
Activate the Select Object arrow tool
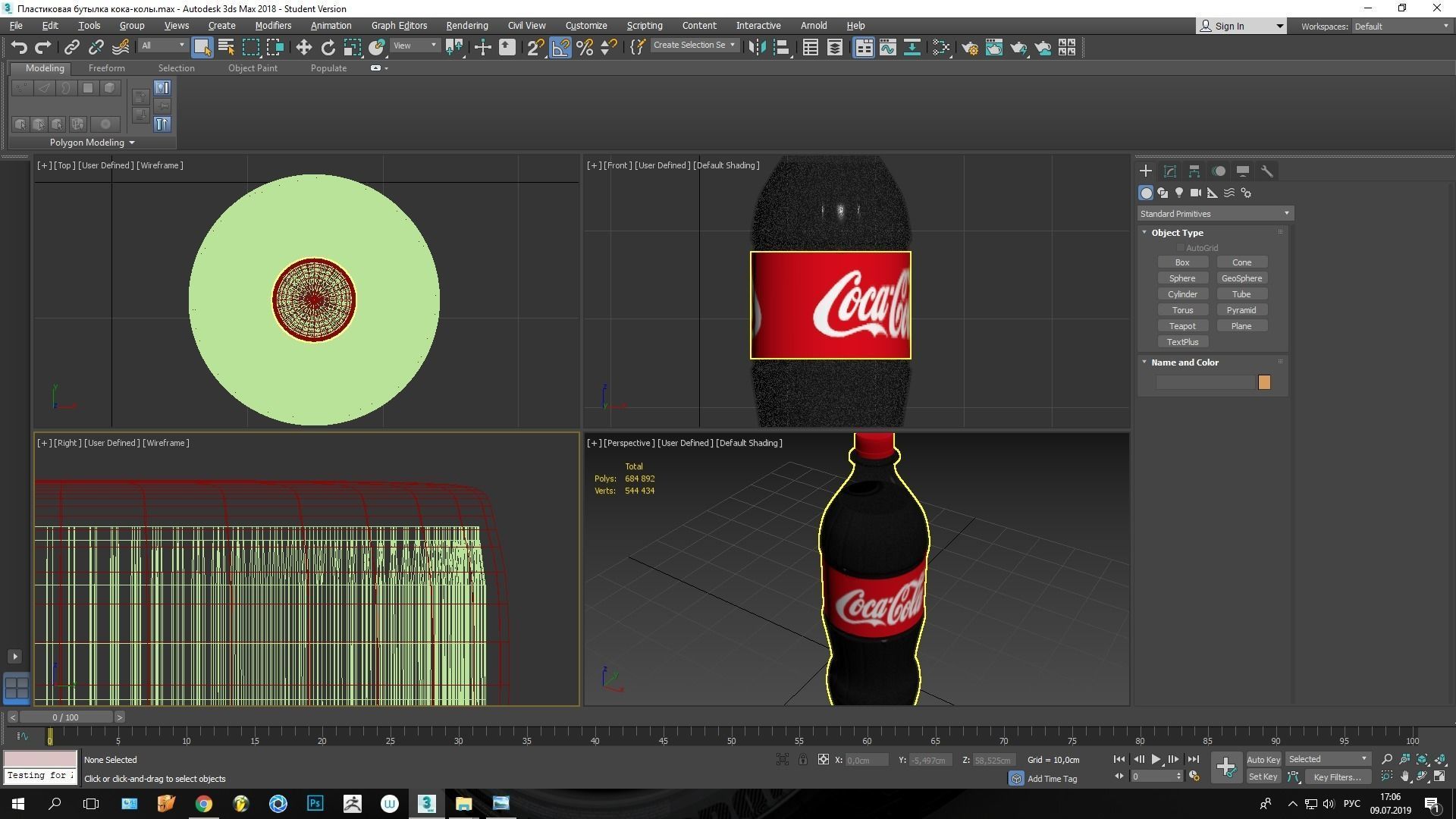coord(202,47)
